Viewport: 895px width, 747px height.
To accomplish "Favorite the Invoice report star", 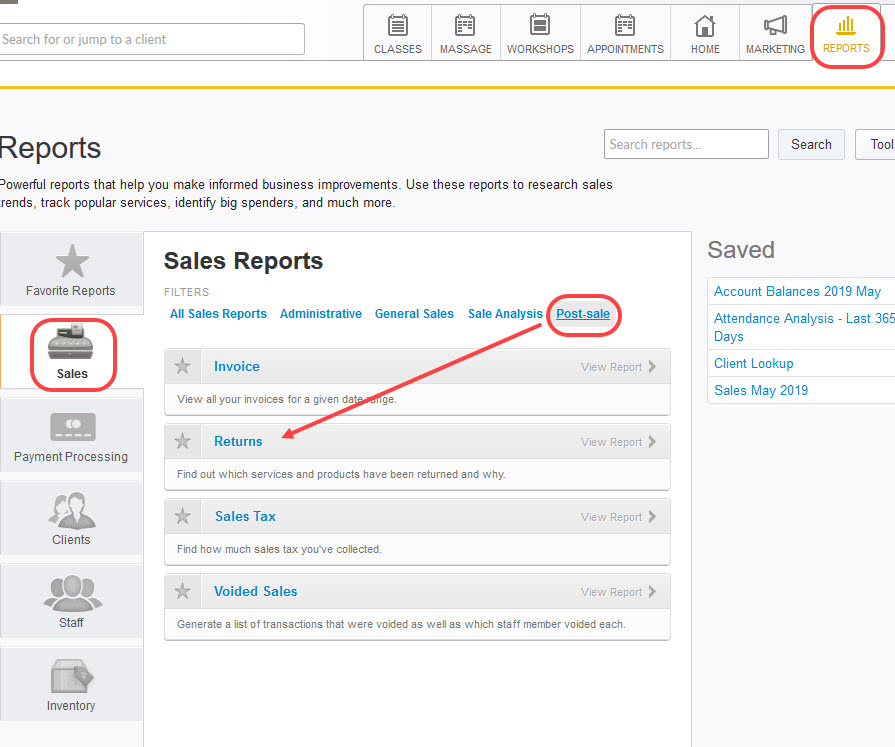I will [183, 366].
